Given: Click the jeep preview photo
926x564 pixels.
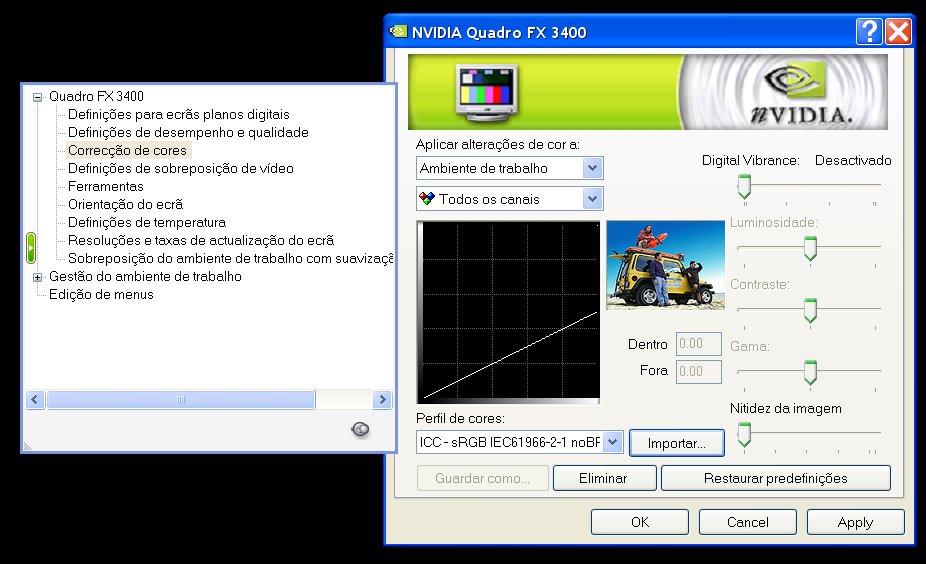Looking at the screenshot, I should point(666,265).
